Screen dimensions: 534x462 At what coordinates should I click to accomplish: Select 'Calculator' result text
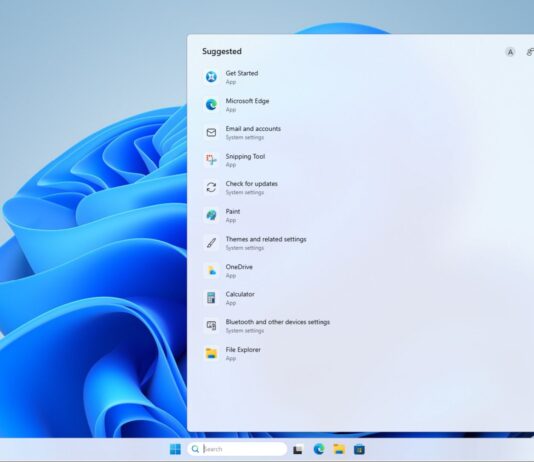tap(240, 294)
